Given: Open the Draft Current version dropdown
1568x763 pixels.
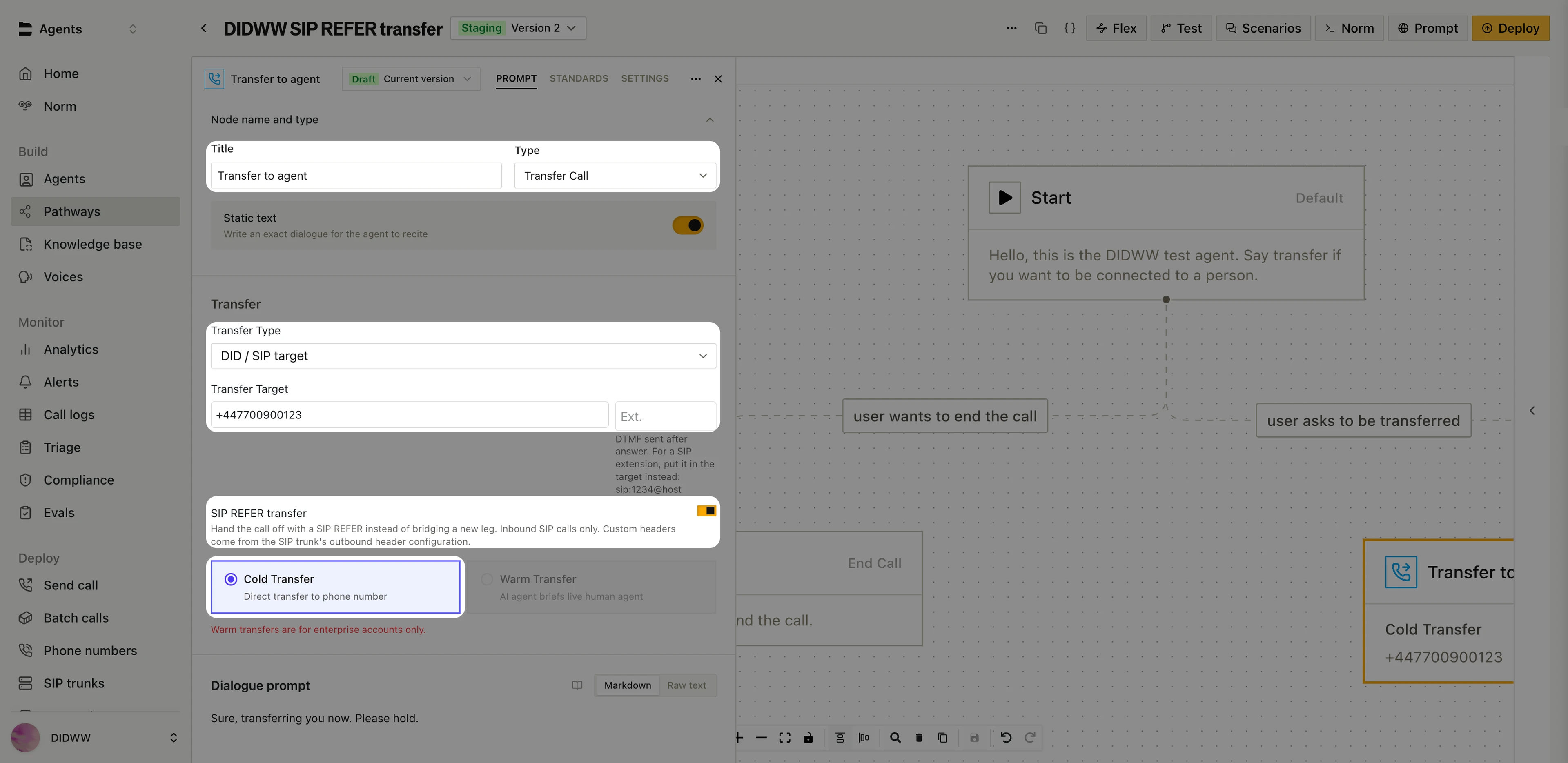Looking at the screenshot, I should [x=412, y=79].
